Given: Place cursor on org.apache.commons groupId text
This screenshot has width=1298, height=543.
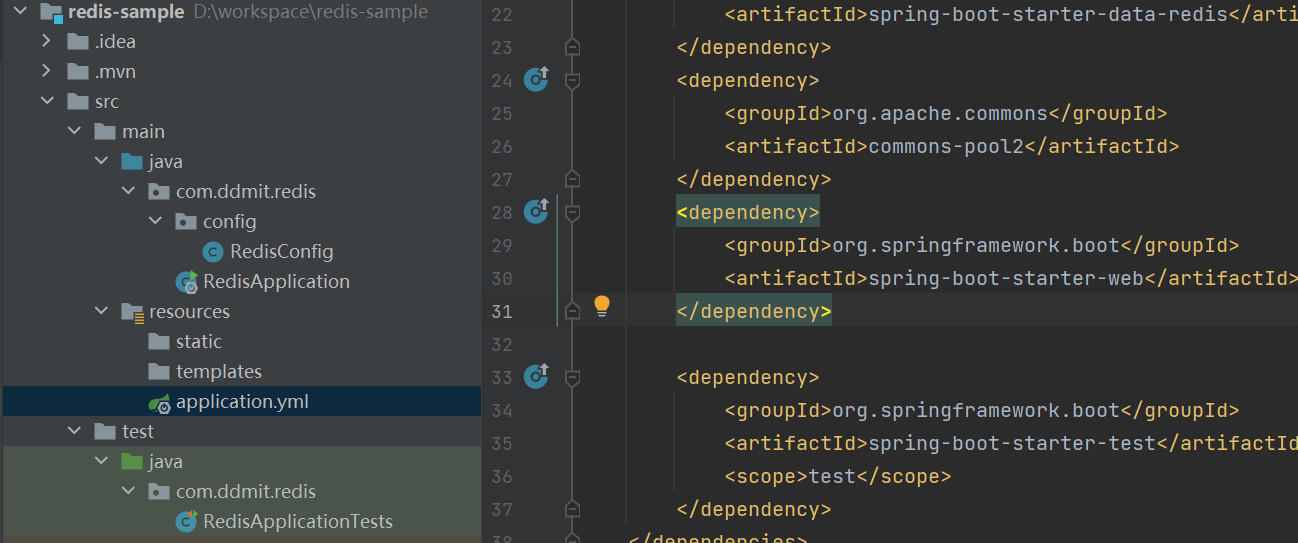Looking at the screenshot, I should pos(940,113).
